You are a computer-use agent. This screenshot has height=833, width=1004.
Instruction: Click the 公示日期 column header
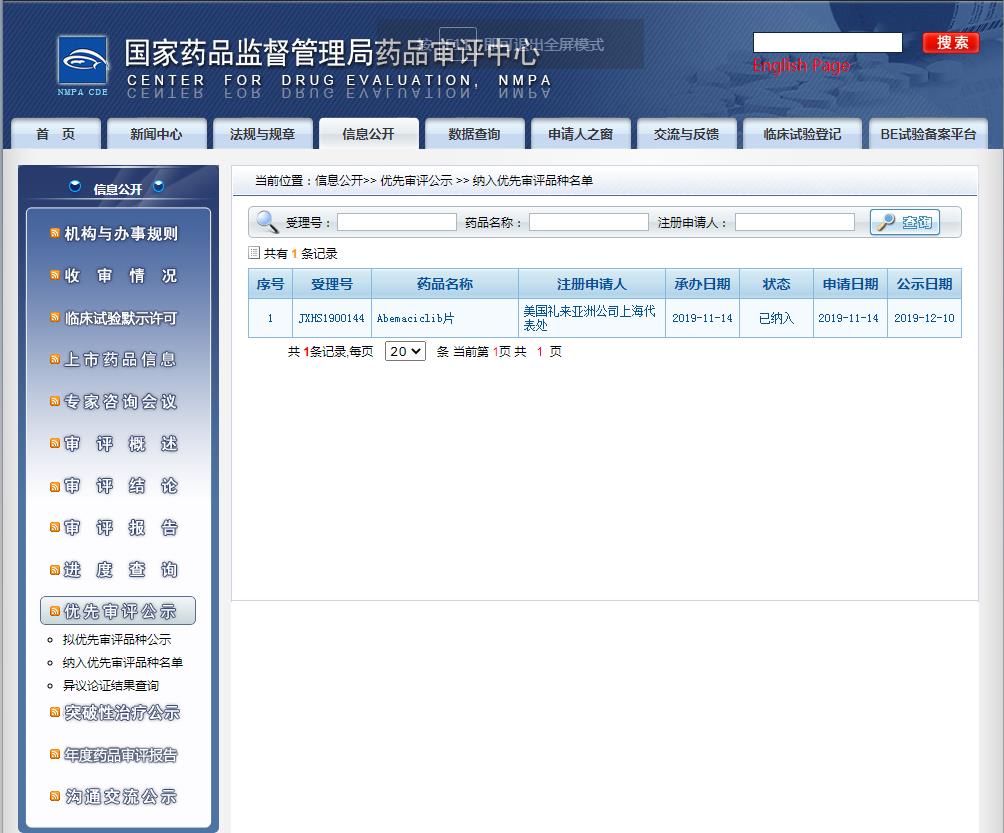coord(924,284)
